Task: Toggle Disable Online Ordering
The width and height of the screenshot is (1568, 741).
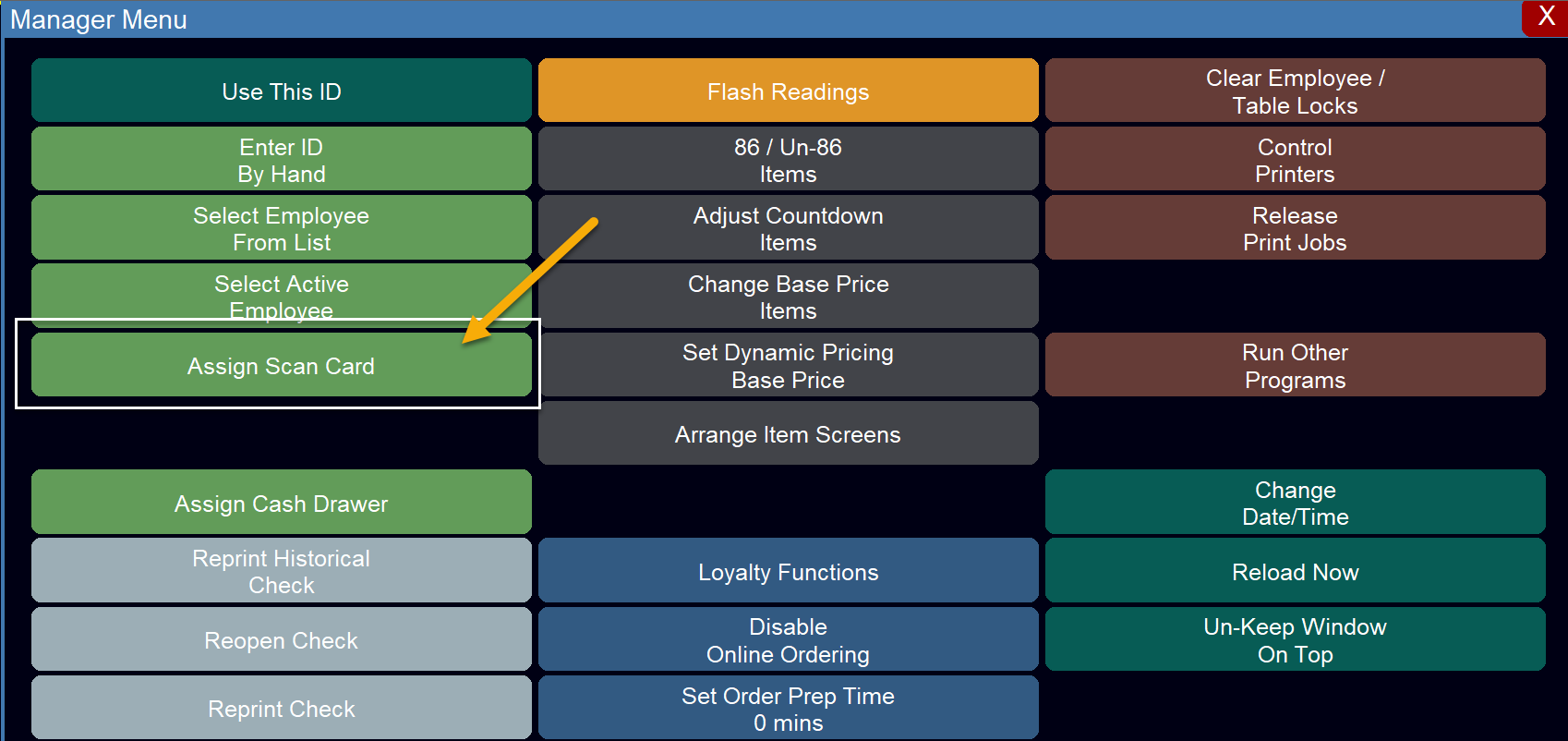Action: (789, 639)
